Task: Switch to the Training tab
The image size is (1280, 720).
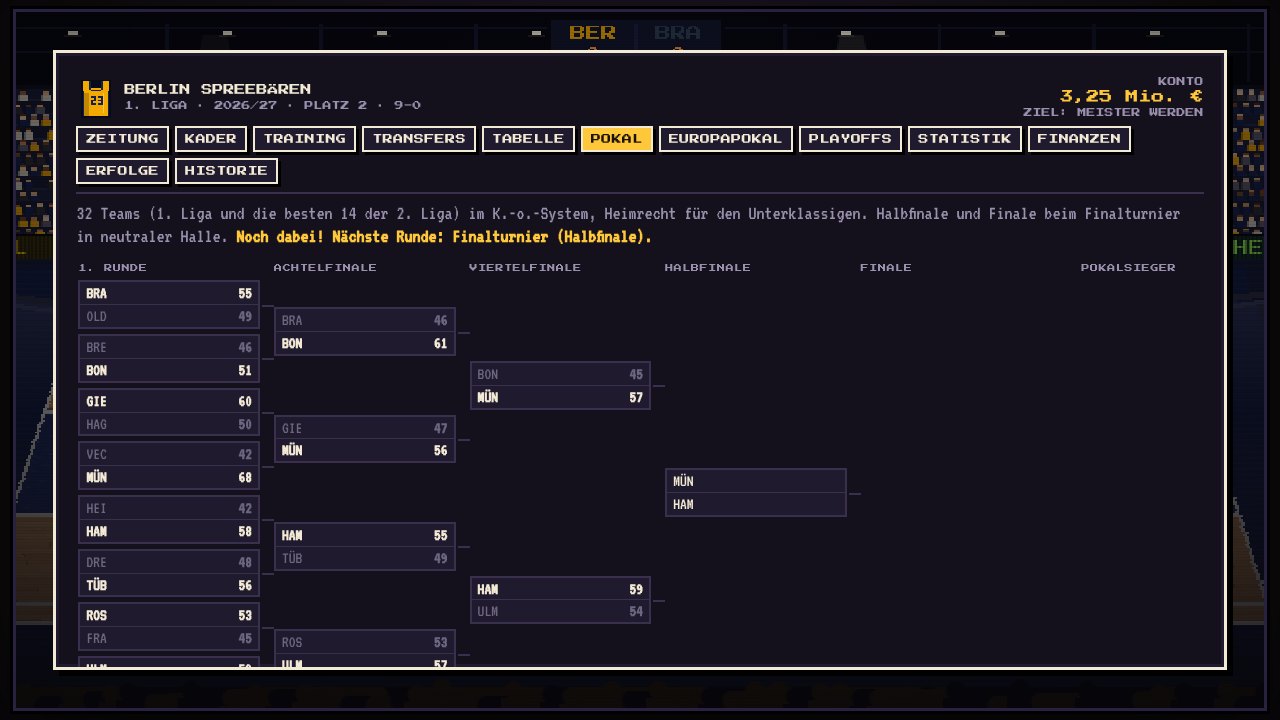Action: click(x=304, y=139)
